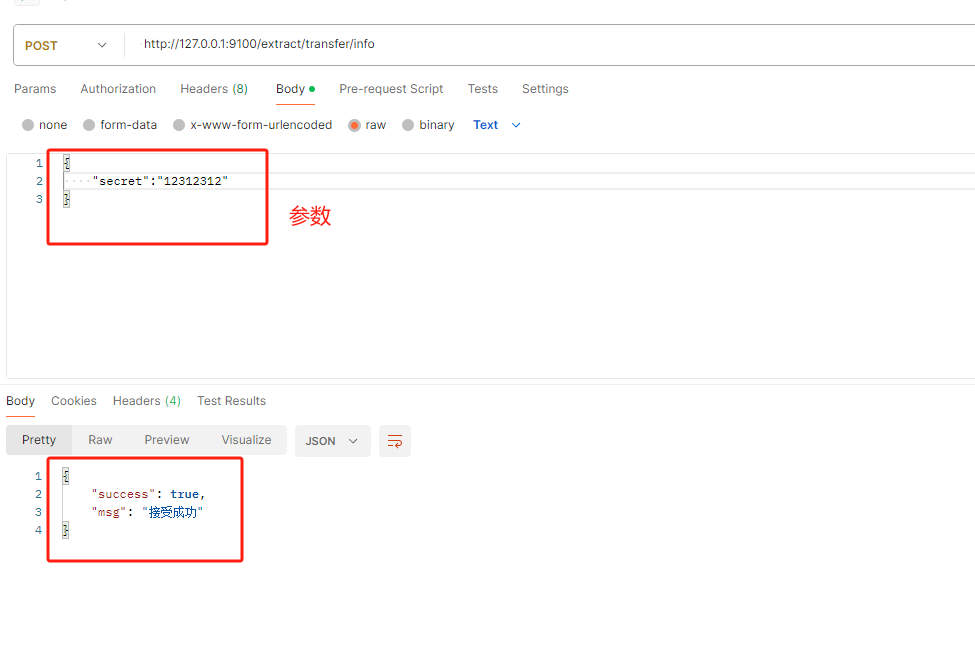This screenshot has height=659, width=975.
Task: Go to request Headers (8) tab
Action: pos(214,89)
